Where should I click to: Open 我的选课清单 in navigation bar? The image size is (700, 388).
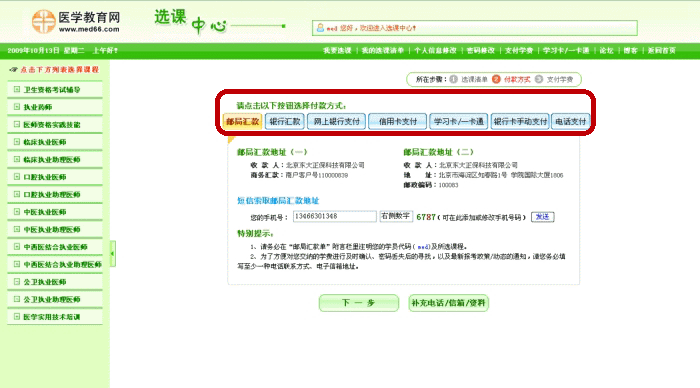(383, 50)
